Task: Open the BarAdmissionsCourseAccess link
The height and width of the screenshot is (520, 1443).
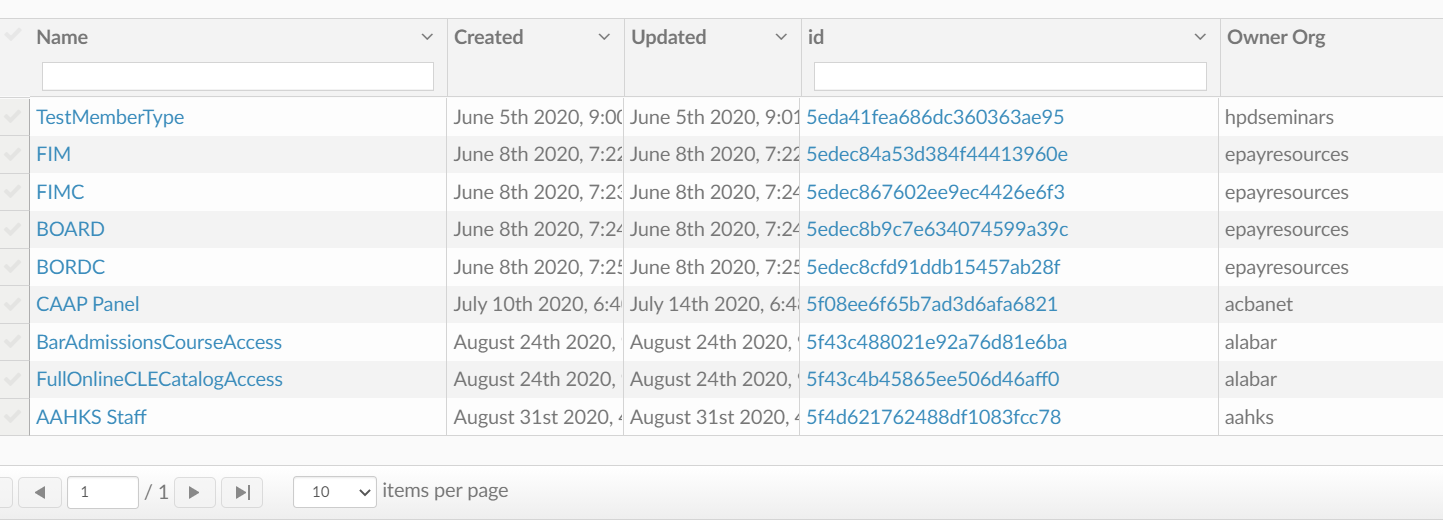Action: tap(159, 342)
